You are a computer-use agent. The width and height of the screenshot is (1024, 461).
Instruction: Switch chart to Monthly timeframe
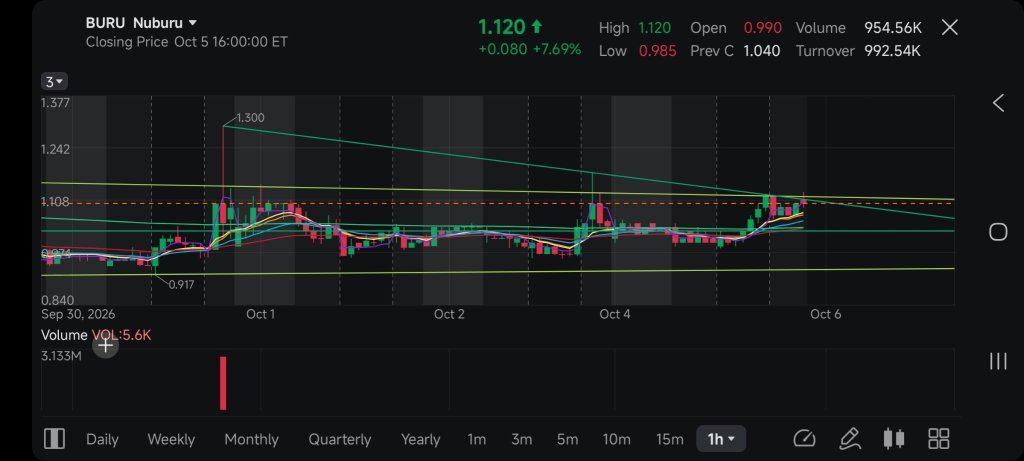click(251, 439)
